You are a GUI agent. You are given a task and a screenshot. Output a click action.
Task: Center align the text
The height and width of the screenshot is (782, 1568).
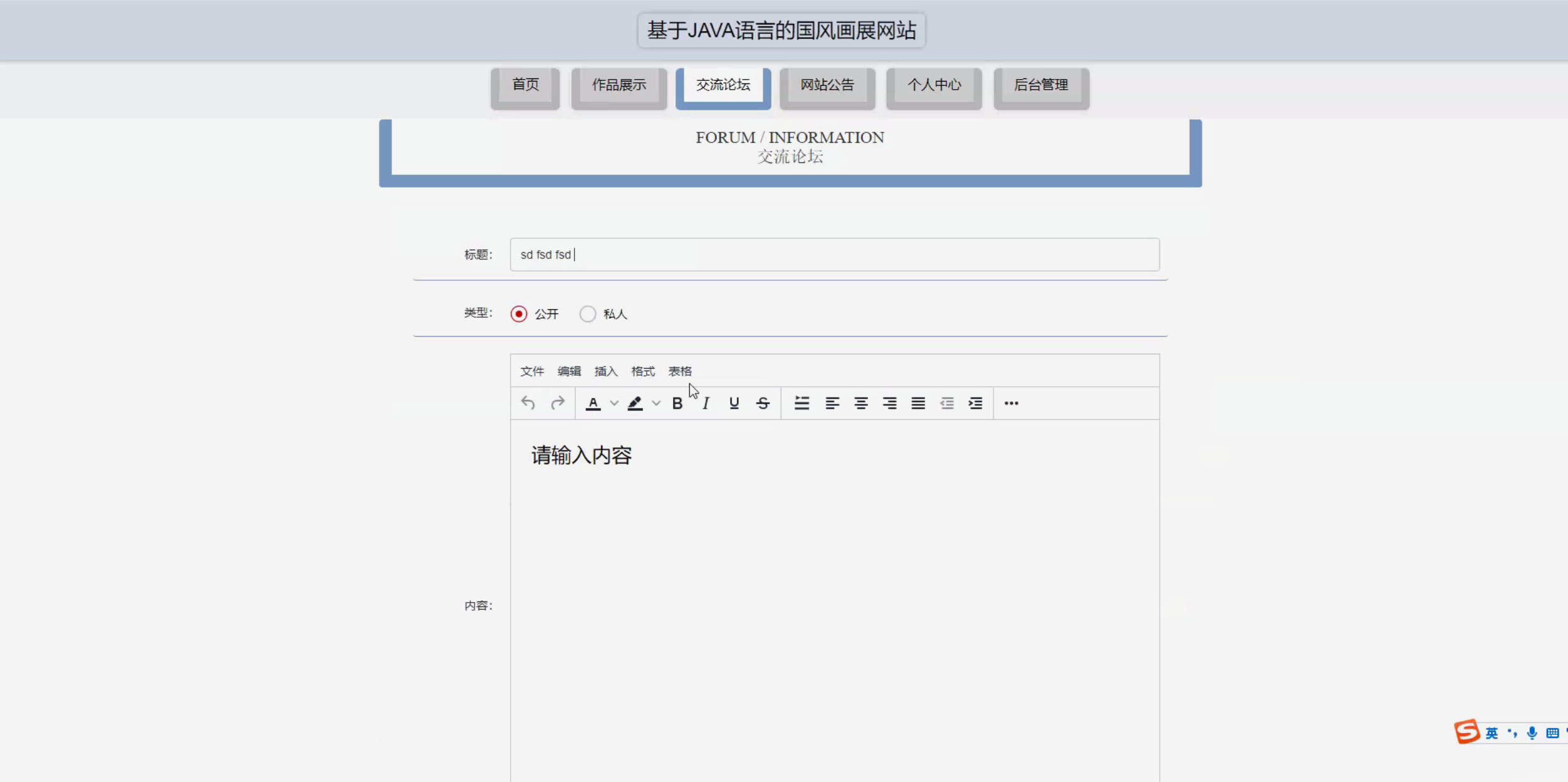pyautogui.click(x=861, y=403)
